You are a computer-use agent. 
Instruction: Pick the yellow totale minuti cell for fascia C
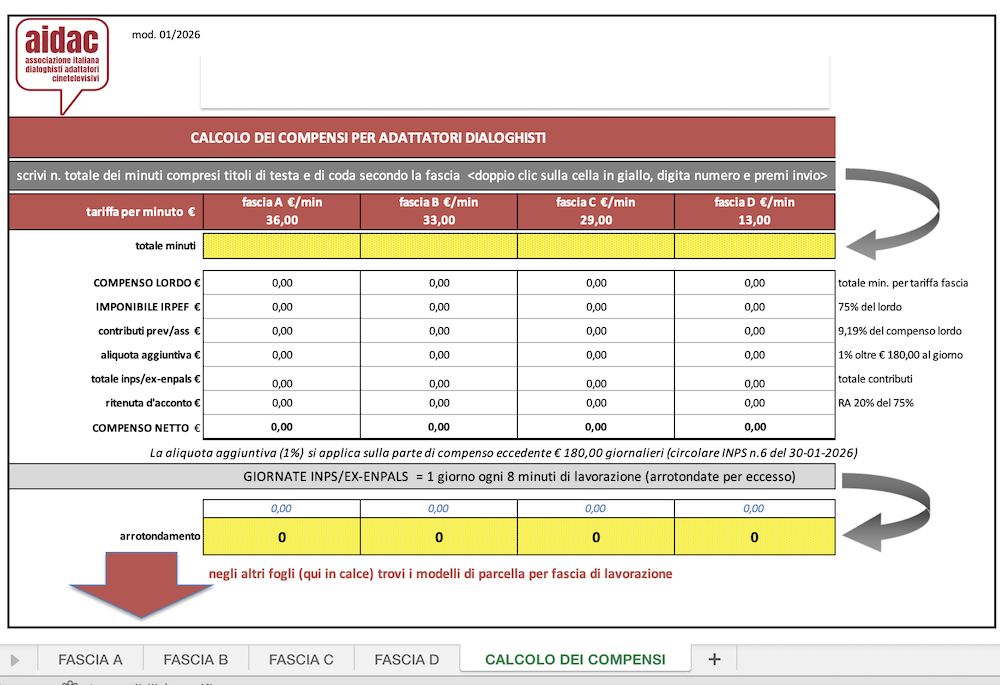[596, 245]
